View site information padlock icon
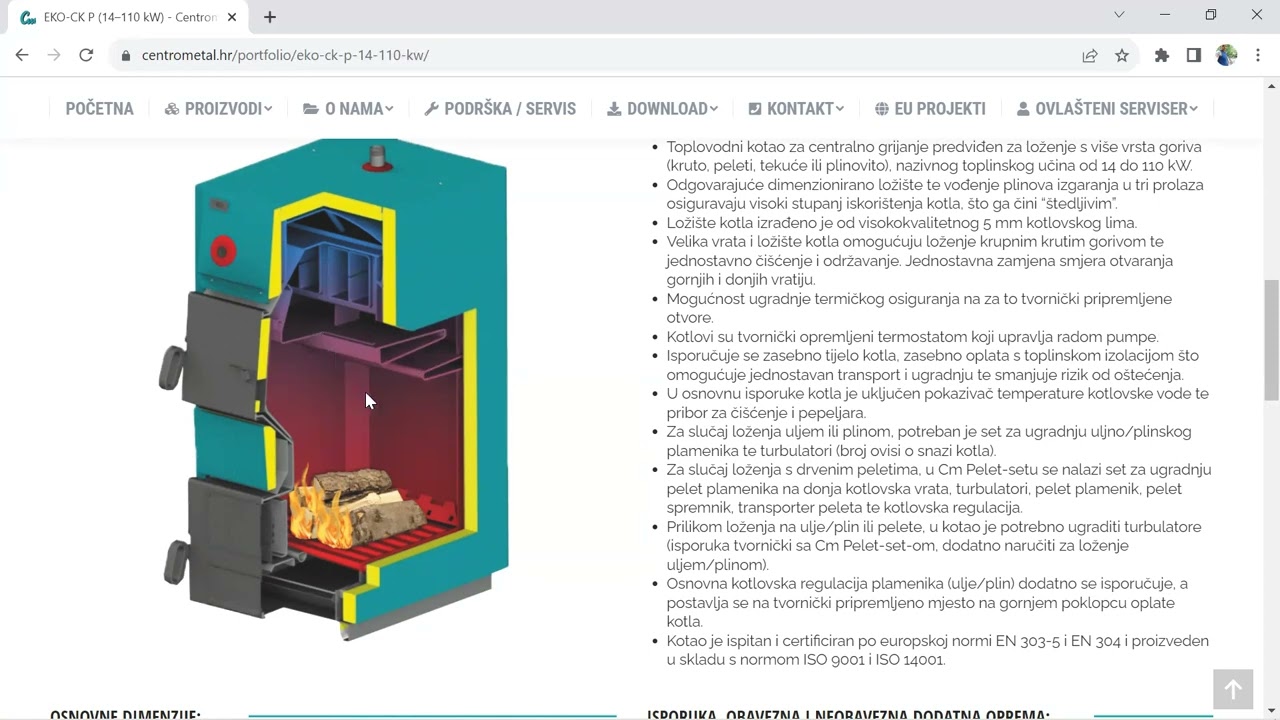The width and height of the screenshot is (1280, 720). (x=126, y=56)
